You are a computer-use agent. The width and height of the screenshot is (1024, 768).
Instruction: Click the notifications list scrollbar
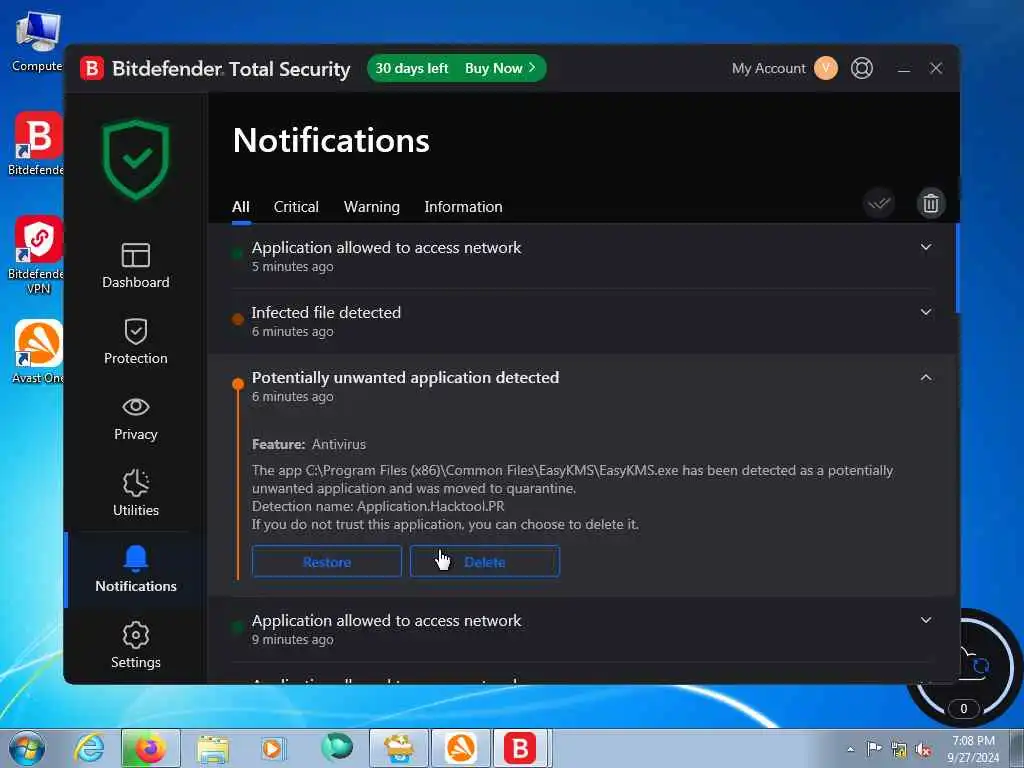point(957,268)
